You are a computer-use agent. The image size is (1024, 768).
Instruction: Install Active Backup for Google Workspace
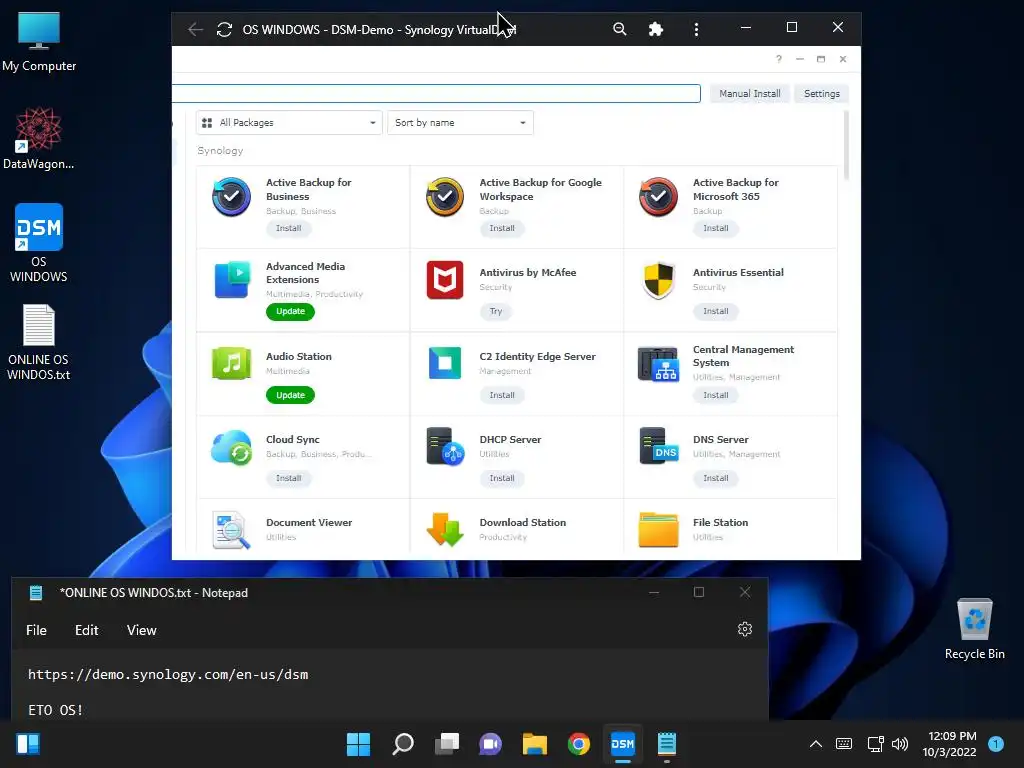coord(502,228)
